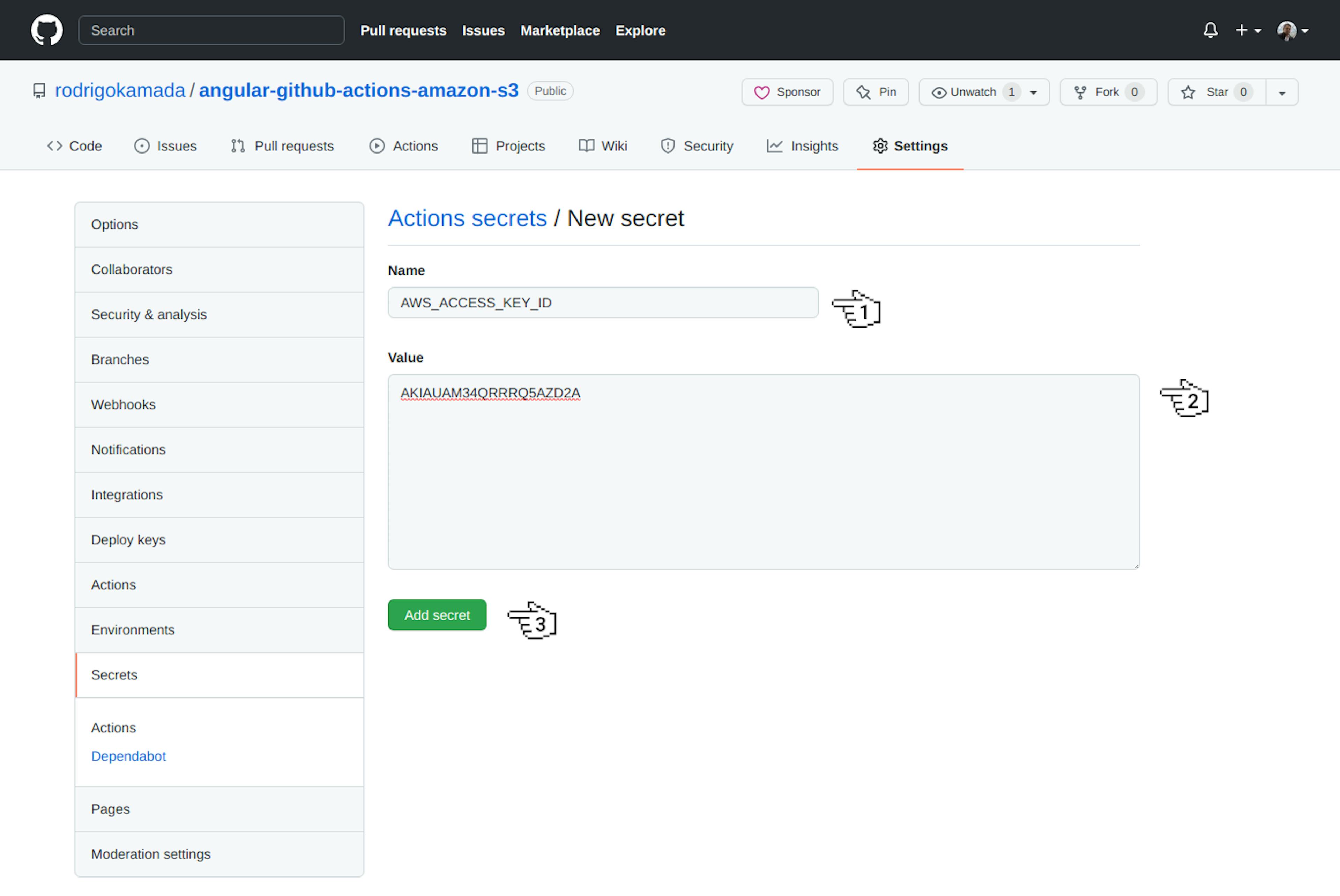Image resolution: width=1340 pixels, height=896 pixels.
Task: Open the Pull requests repository tab
Action: point(282,146)
